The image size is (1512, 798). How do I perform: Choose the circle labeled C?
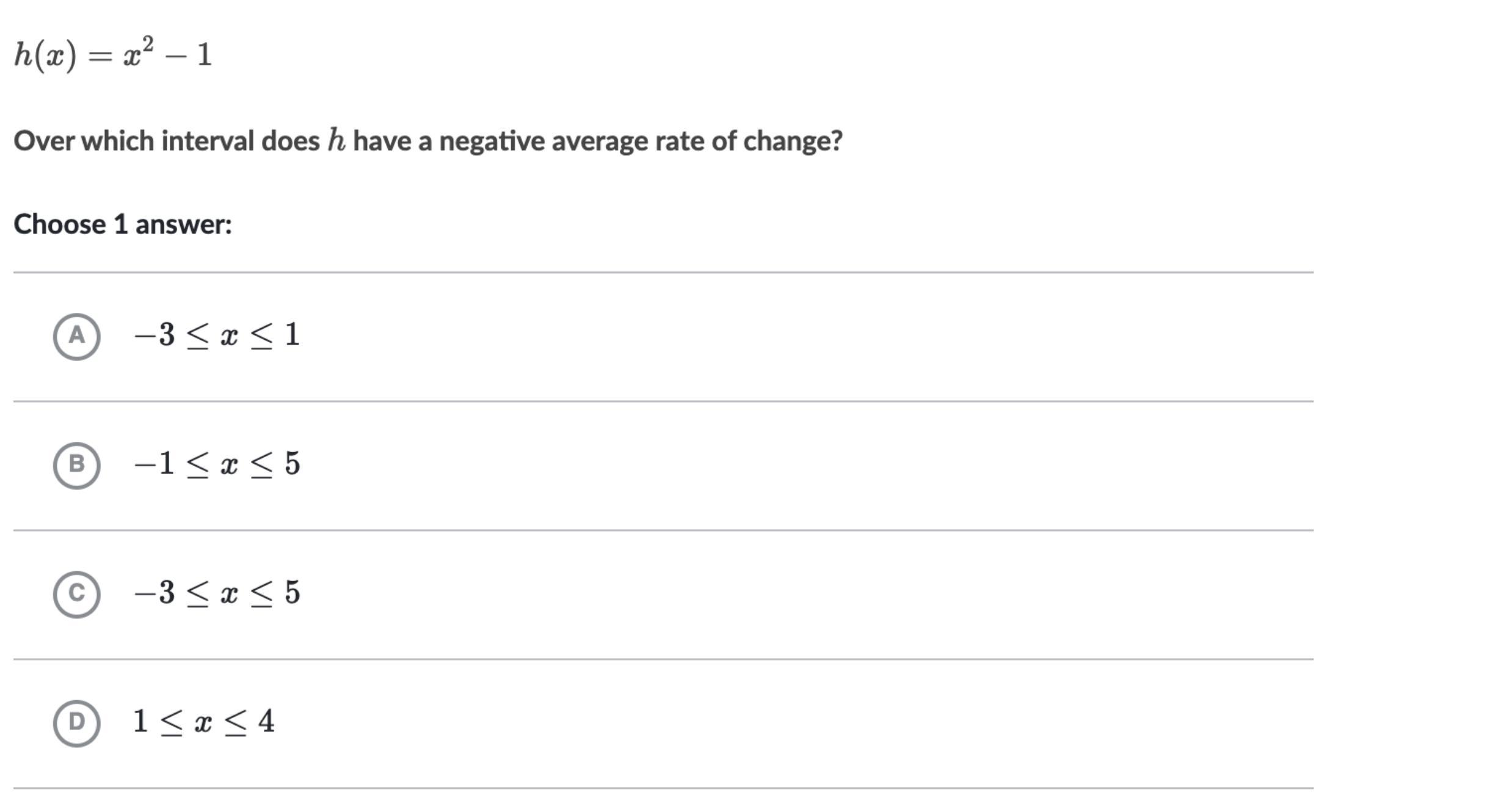tap(76, 594)
